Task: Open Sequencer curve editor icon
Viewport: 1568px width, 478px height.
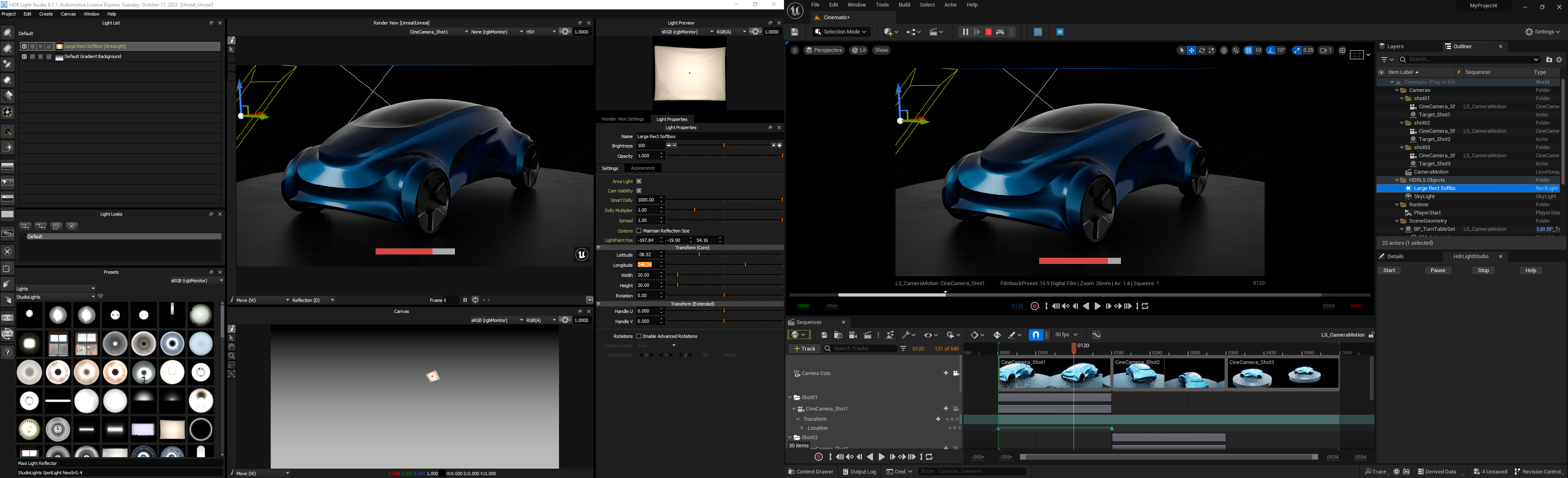Action: pyautogui.click(x=1096, y=335)
